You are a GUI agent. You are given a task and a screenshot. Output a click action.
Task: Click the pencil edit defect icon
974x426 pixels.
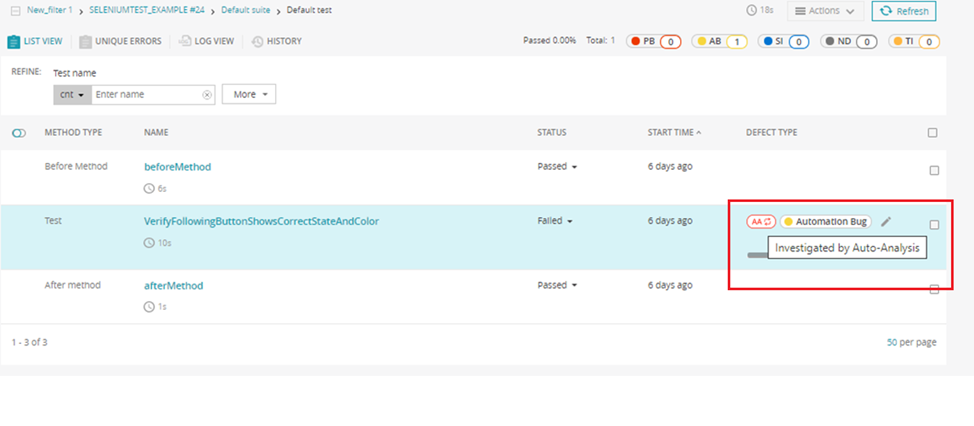coord(886,221)
